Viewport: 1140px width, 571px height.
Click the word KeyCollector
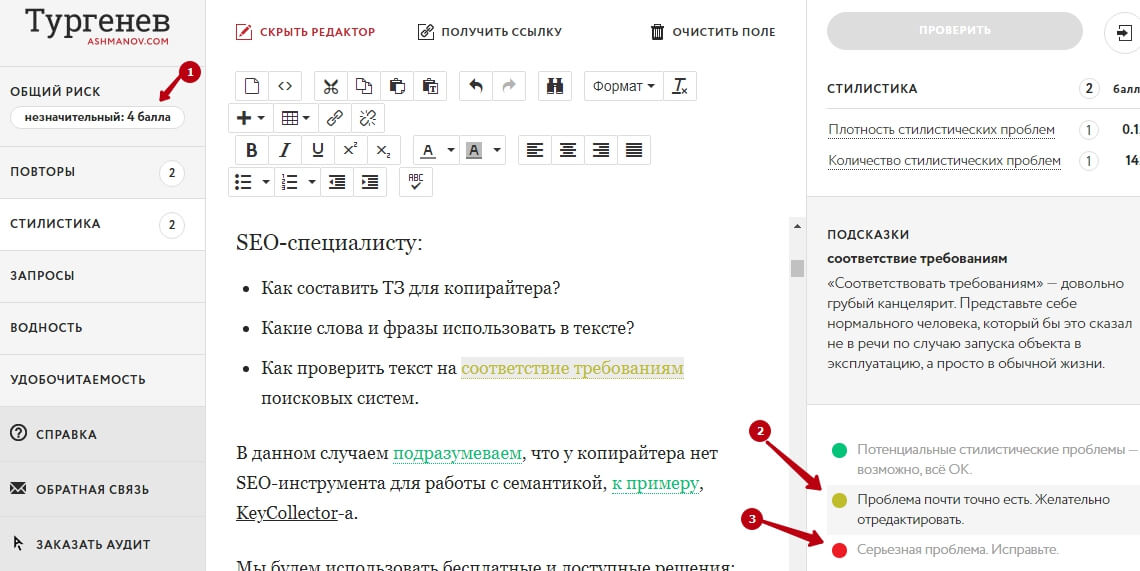click(286, 514)
